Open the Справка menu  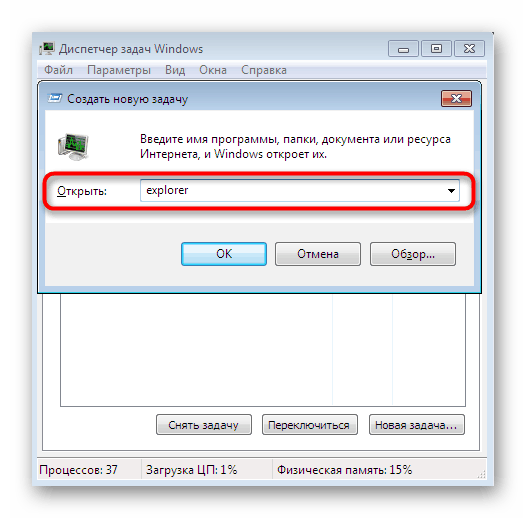click(x=264, y=70)
